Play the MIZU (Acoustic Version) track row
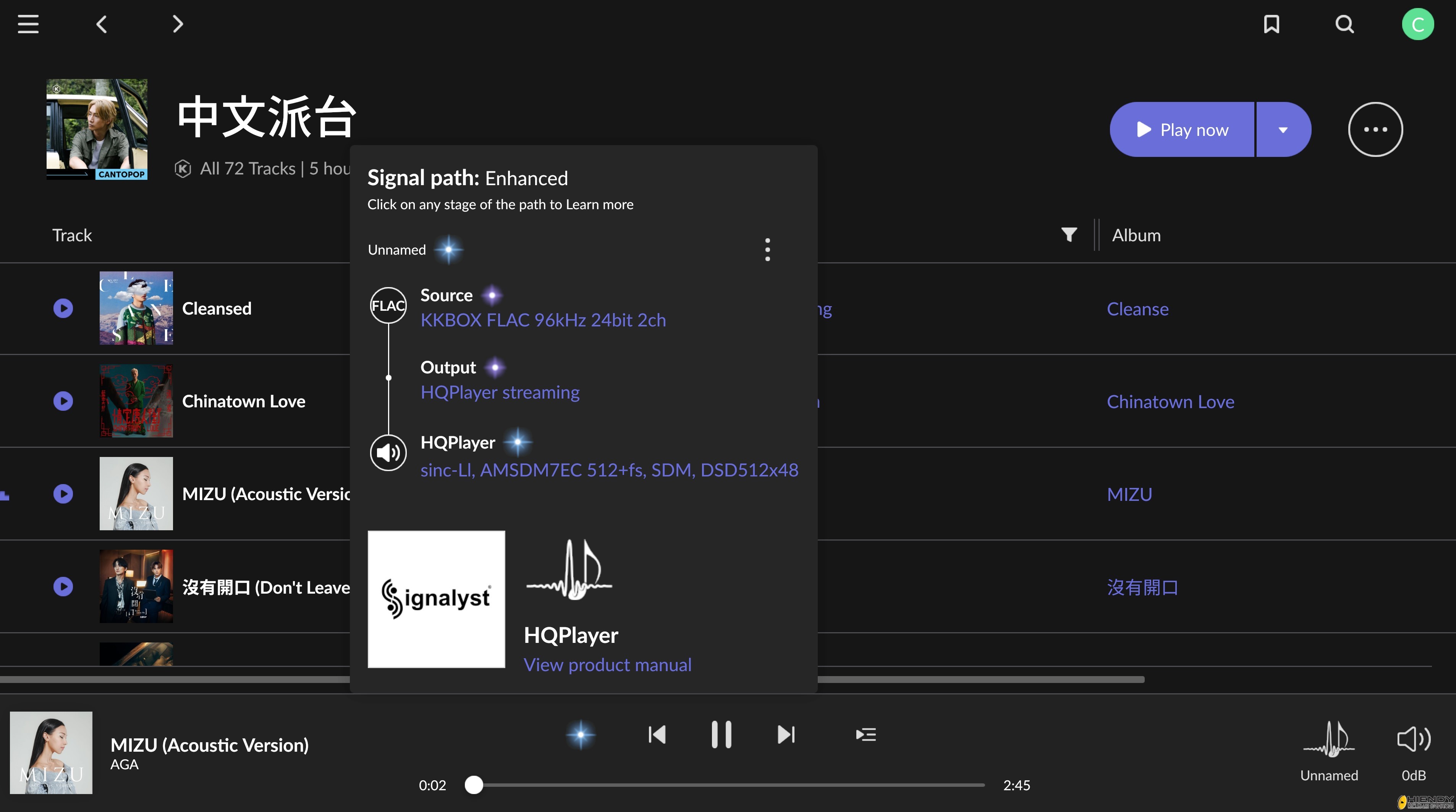The width and height of the screenshot is (1456, 812). 63,494
